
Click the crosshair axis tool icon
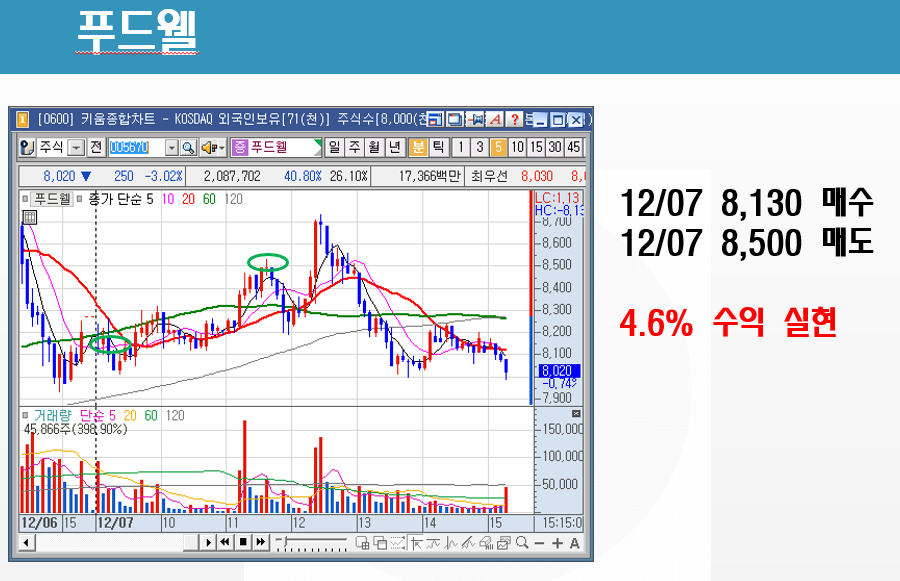(416, 543)
